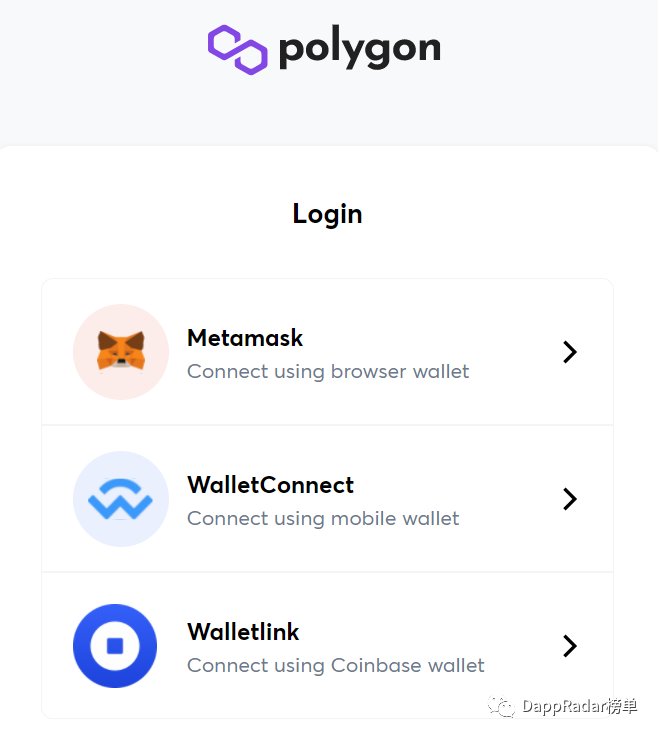Choose the Metamask login row
This screenshot has height=736, width=658.
click(x=328, y=352)
